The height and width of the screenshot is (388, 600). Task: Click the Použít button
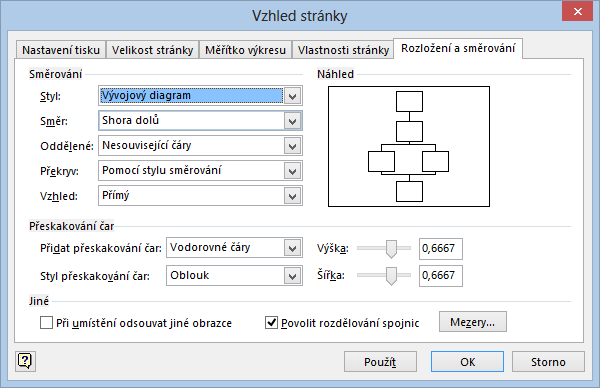click(380, 362)
